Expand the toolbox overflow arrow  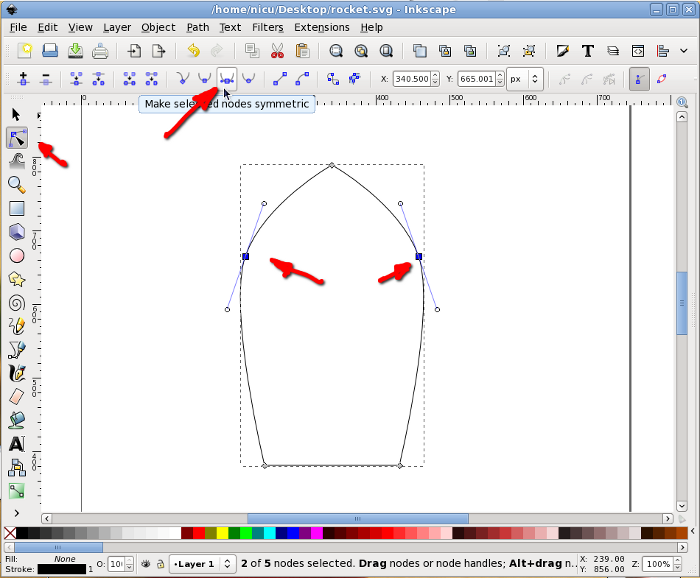click(17, 513)
